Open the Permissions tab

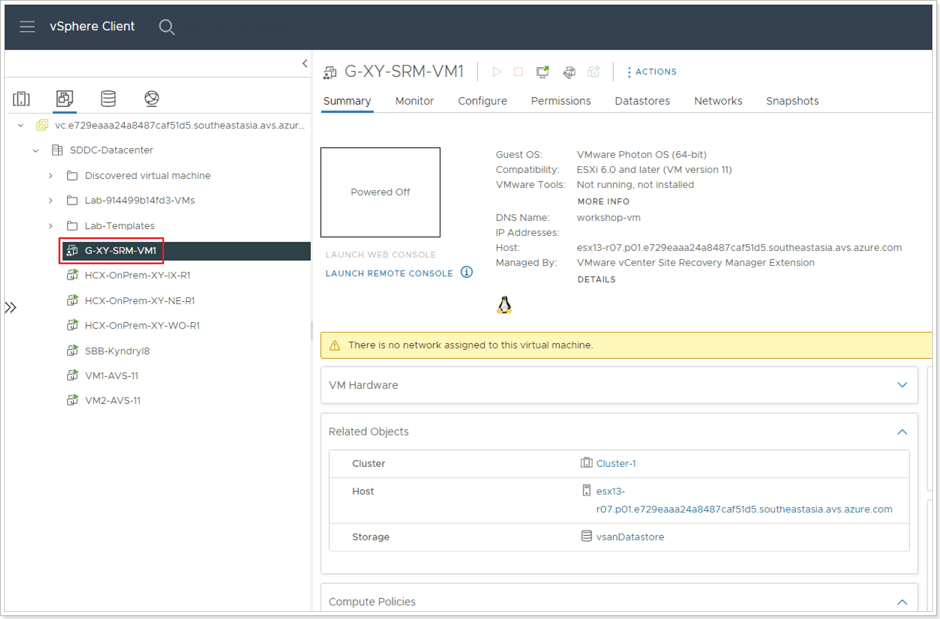point(561,101)
